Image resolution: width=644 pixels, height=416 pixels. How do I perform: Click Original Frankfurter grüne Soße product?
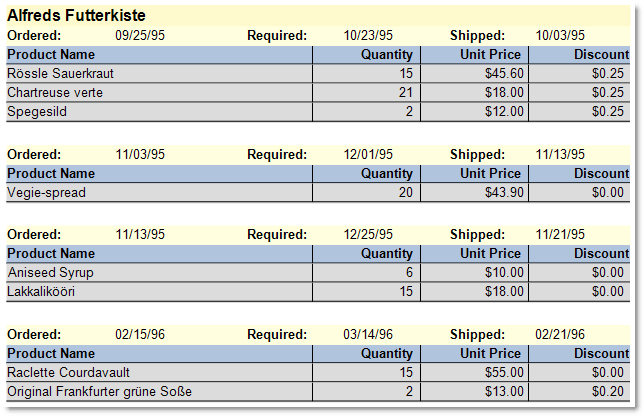click(x=99, y=391)
